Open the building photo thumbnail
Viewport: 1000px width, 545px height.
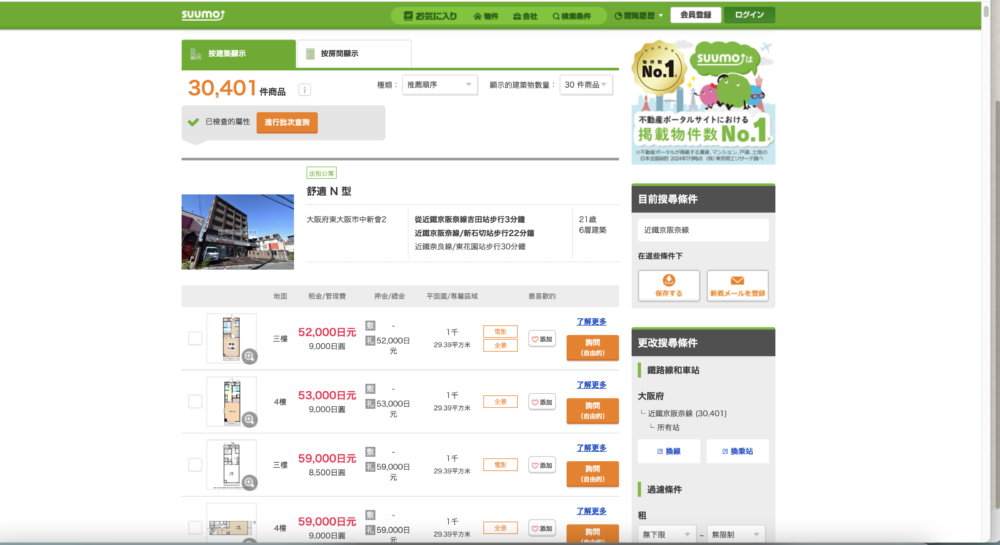click(x=237, y=231)
